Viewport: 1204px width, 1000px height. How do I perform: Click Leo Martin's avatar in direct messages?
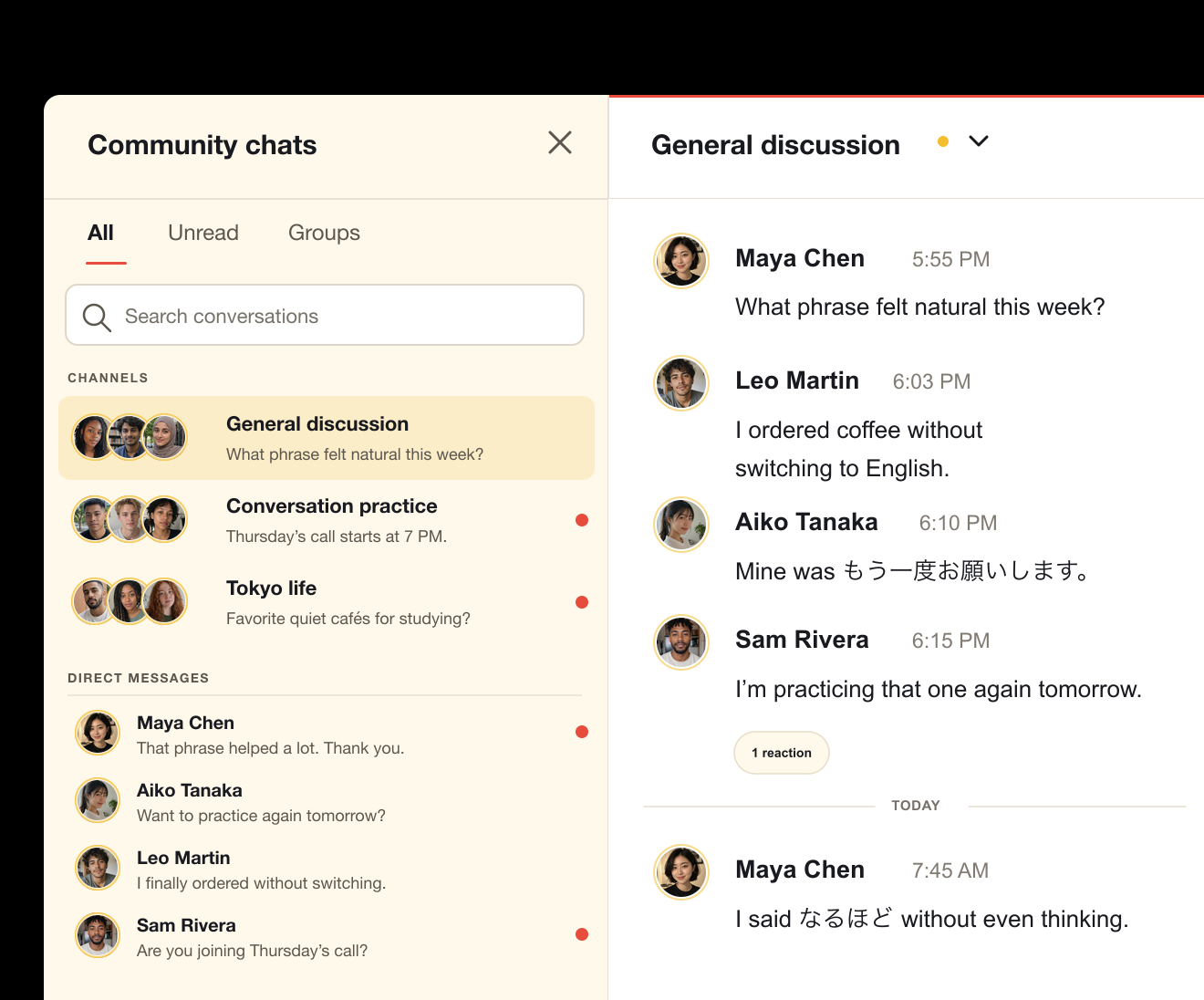(x=98, y=868)
